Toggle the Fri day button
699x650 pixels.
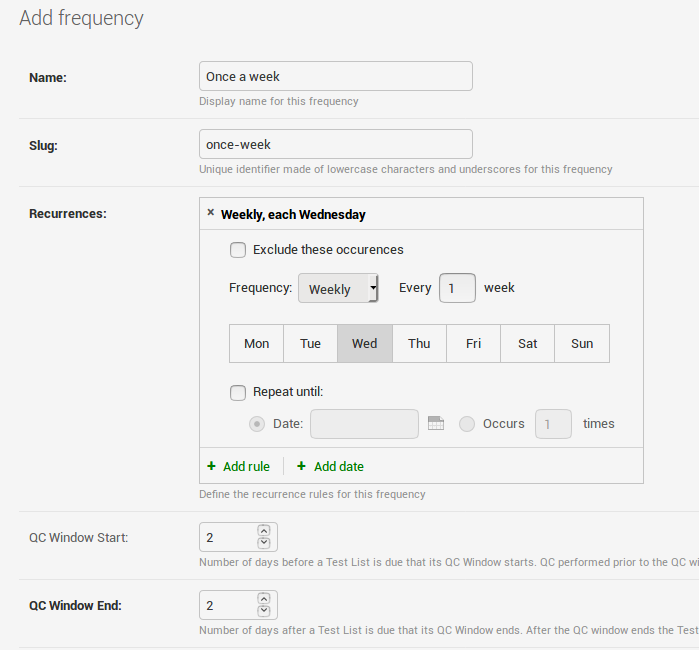point(473,344)
